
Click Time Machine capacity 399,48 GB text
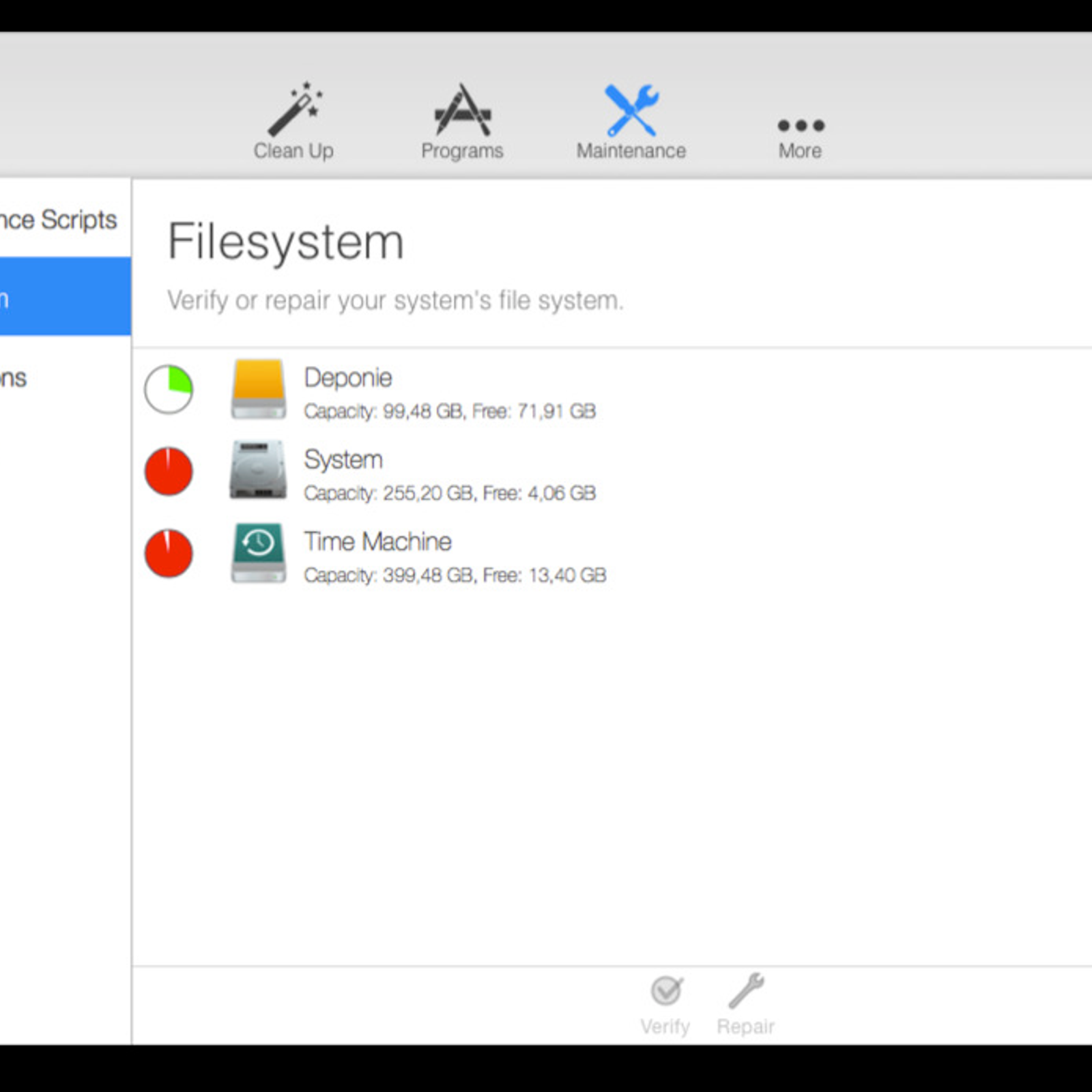(x=455, y=575)
